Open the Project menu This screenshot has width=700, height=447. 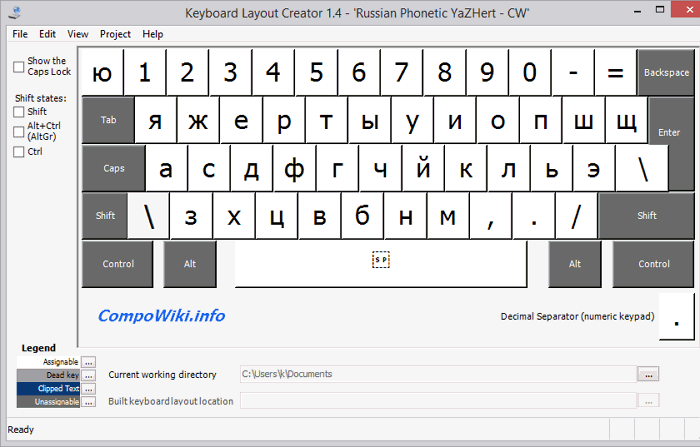[115, 34]
